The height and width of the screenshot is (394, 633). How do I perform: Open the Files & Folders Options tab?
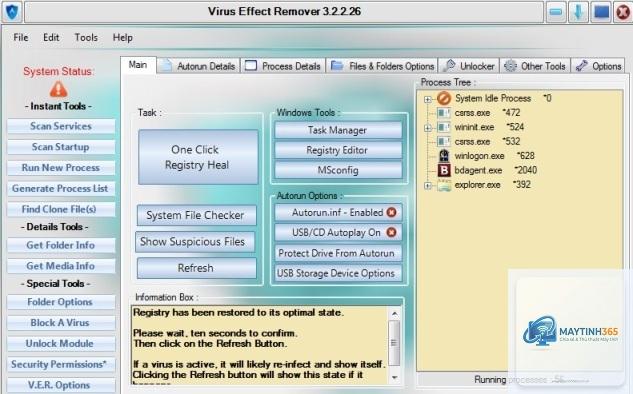(382, 66)
